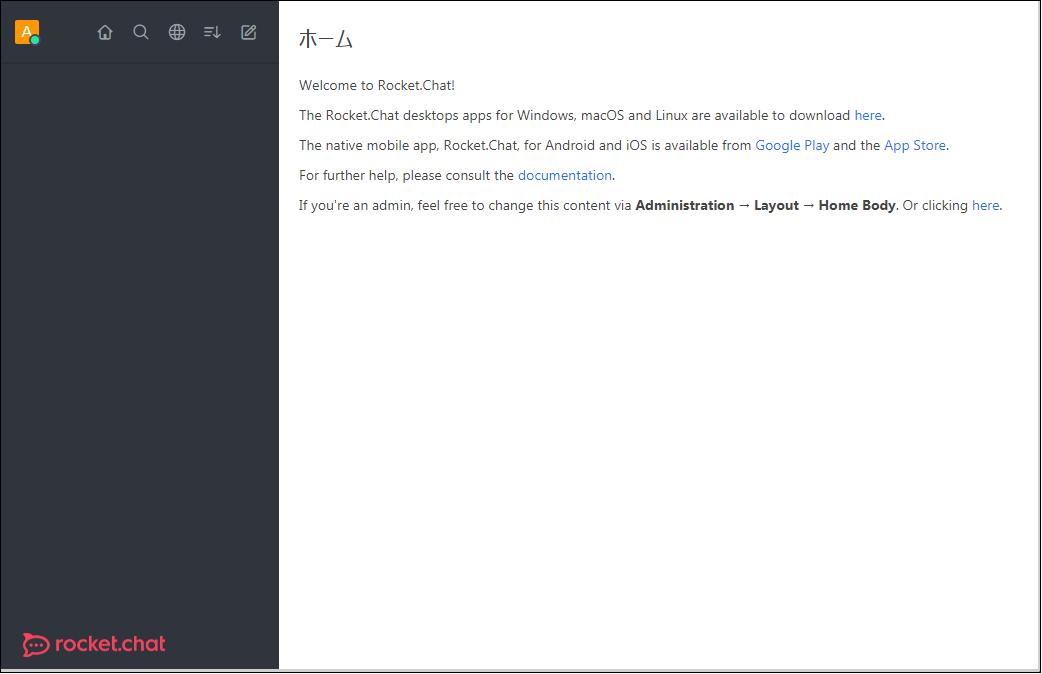Image resolution: width=1042 pixels, height=674 pixels.
Task: Open the documentation link
Action: tap(565, 175)
